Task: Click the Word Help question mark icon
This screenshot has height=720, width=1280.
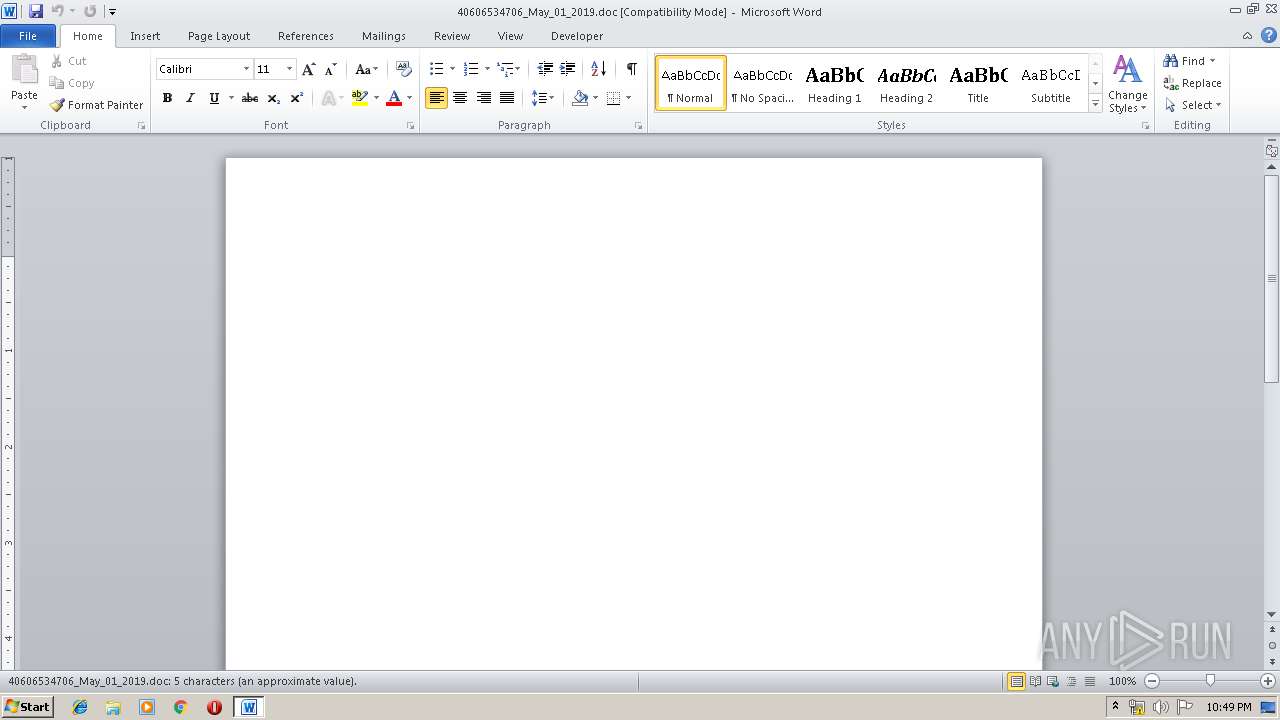Action: click(1268, 36)
